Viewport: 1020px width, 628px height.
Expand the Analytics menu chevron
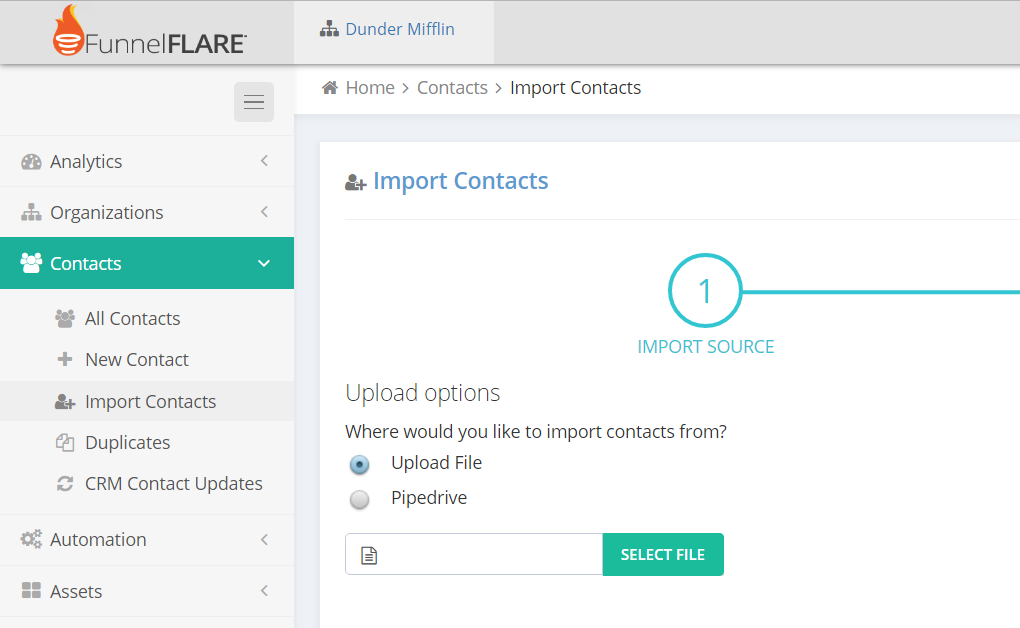[264, 161]
